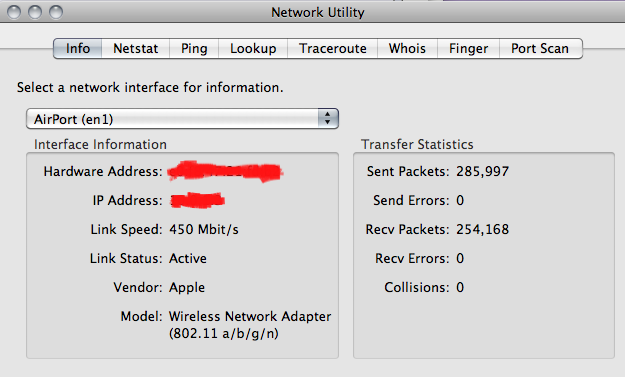The width and height of the screenshot is (625, 377).
Task: Open the Traceroute tab
Action: (333, 49)
